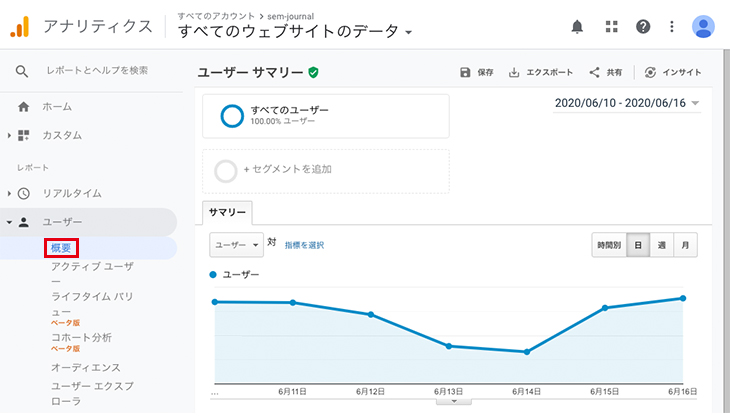Expand the リアルタイム section in the sidebar

(x=72, y=193)
